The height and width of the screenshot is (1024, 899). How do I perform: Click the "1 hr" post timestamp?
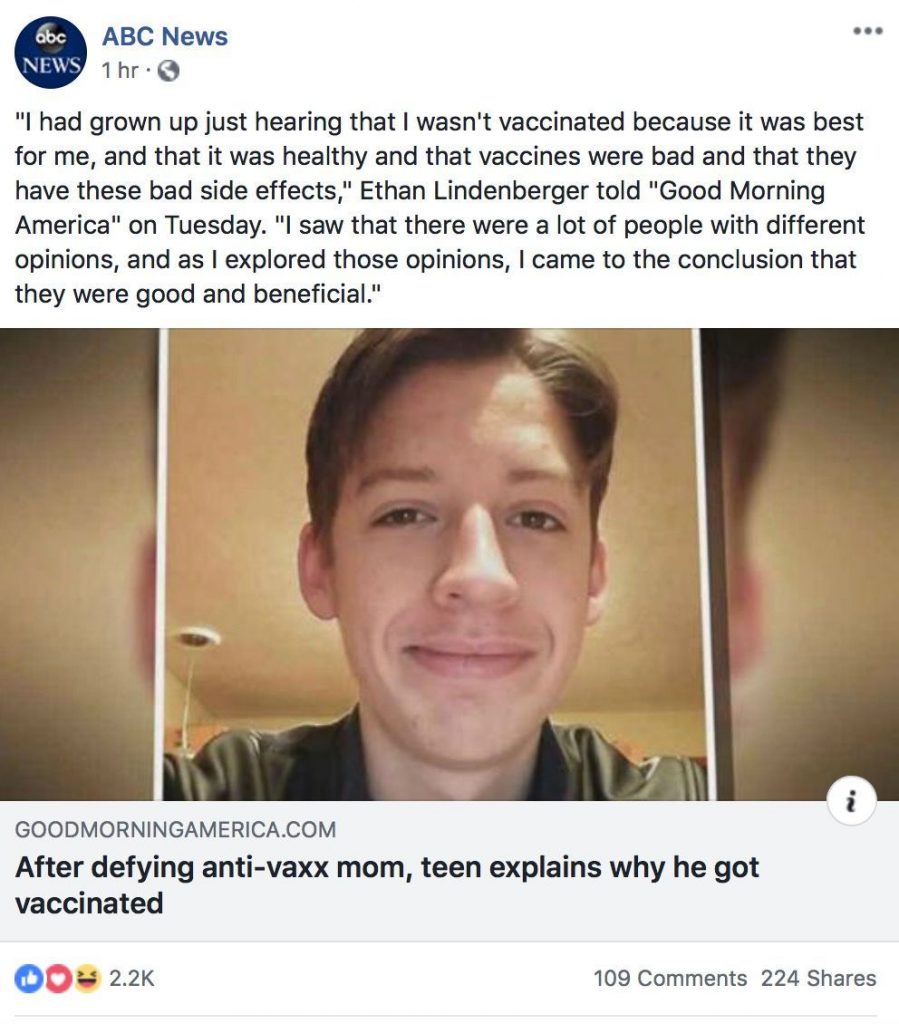point(119,71)
